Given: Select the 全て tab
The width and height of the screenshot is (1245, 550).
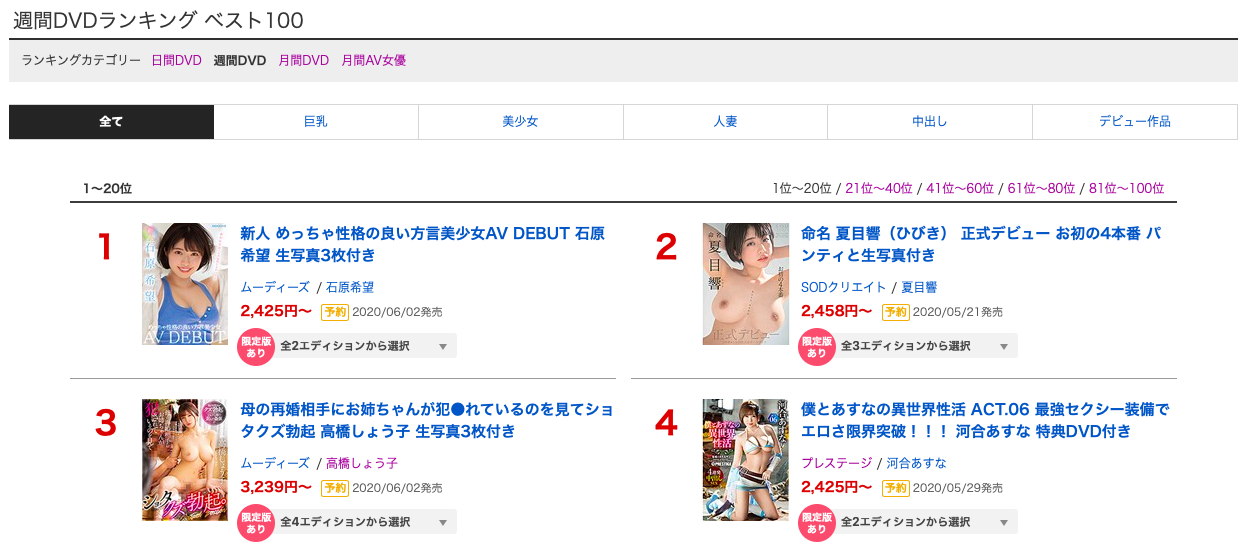Looking at the screenshot, I should pyautogui.click(x=111, y=122).
